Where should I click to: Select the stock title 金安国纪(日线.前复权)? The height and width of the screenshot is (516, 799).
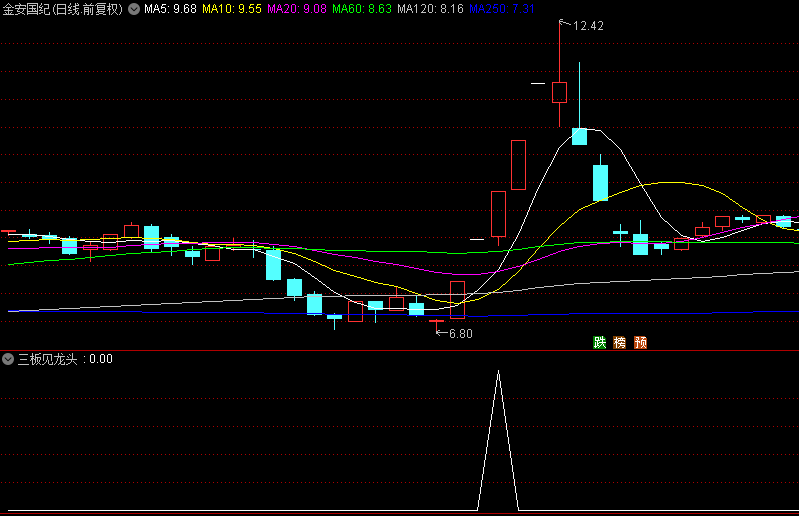(x=63, y=9)
